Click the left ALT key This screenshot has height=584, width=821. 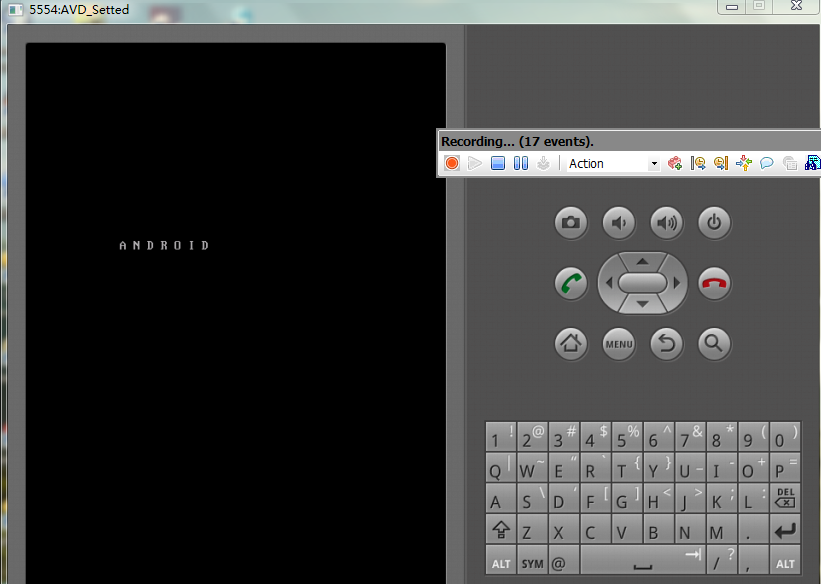(x=501, y=560)
